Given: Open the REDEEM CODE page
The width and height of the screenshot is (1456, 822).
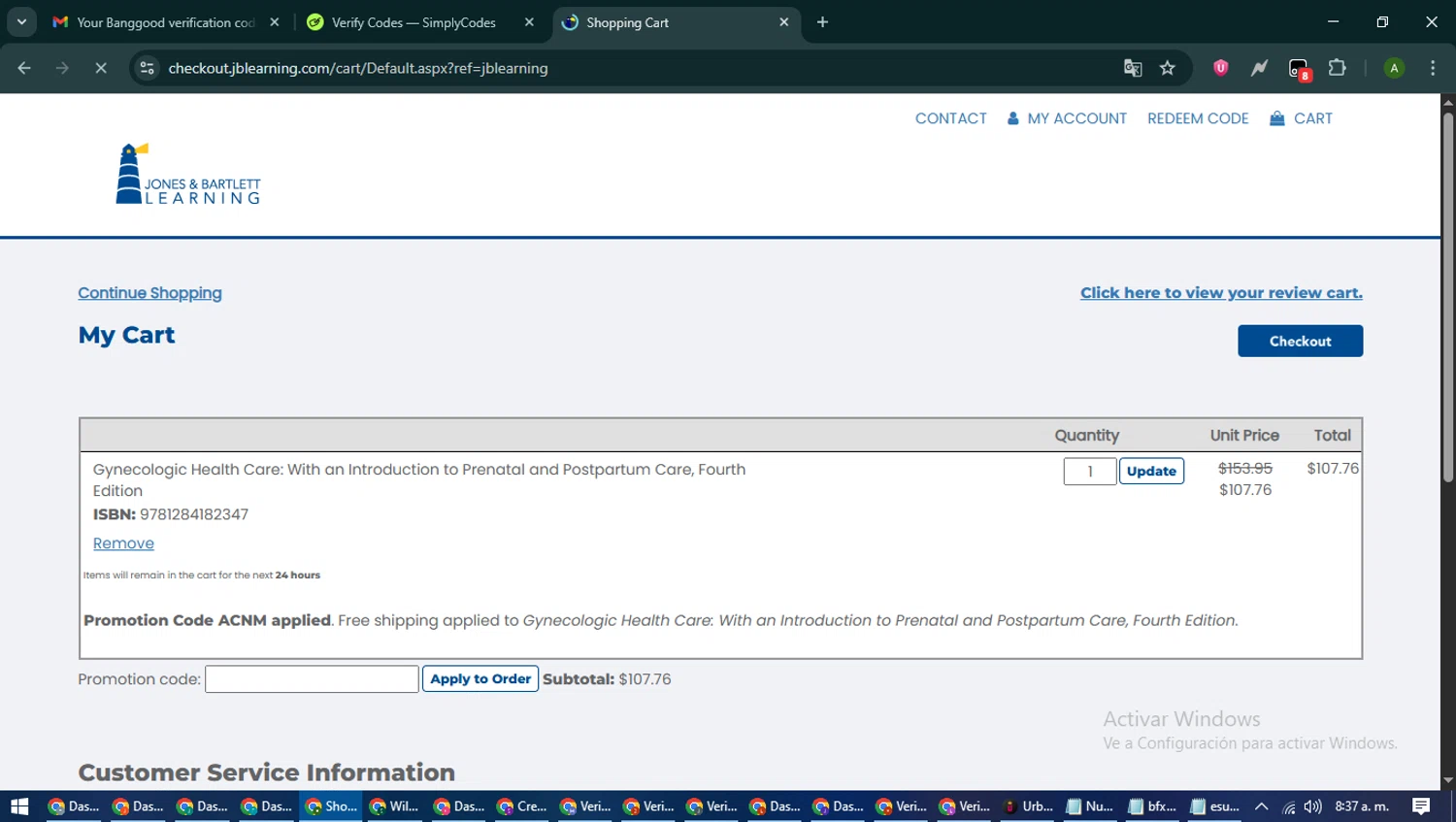Looking at the screenshot, I should point(1198,118).
